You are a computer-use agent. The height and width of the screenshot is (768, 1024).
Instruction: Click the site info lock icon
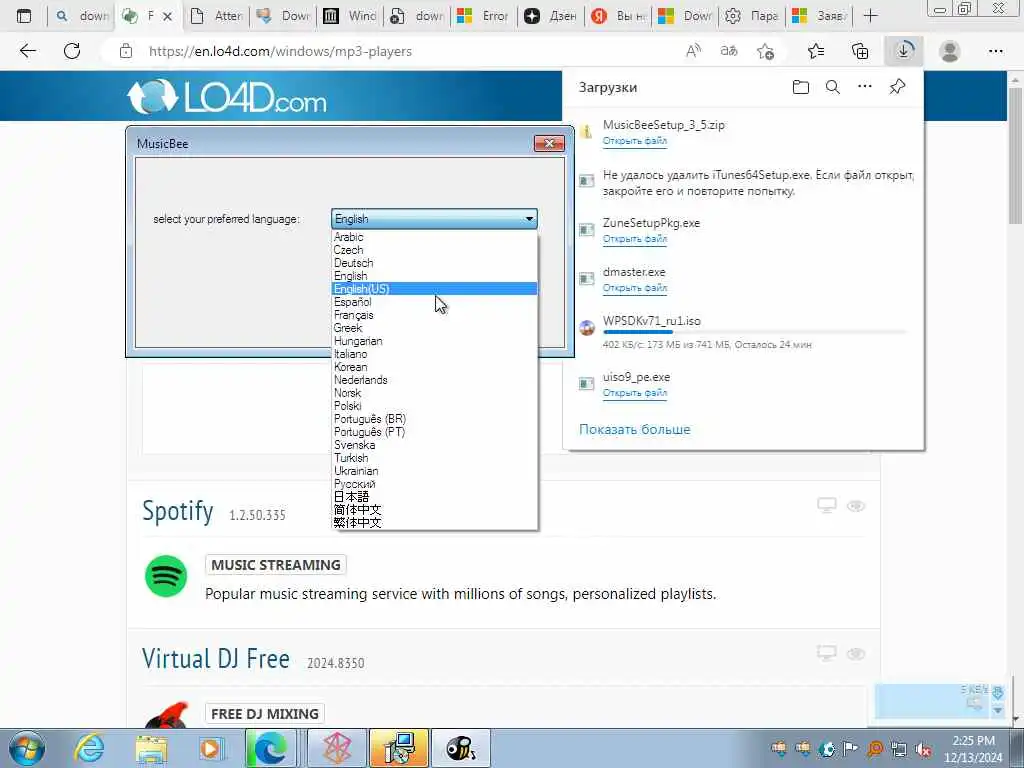[126, 51]
